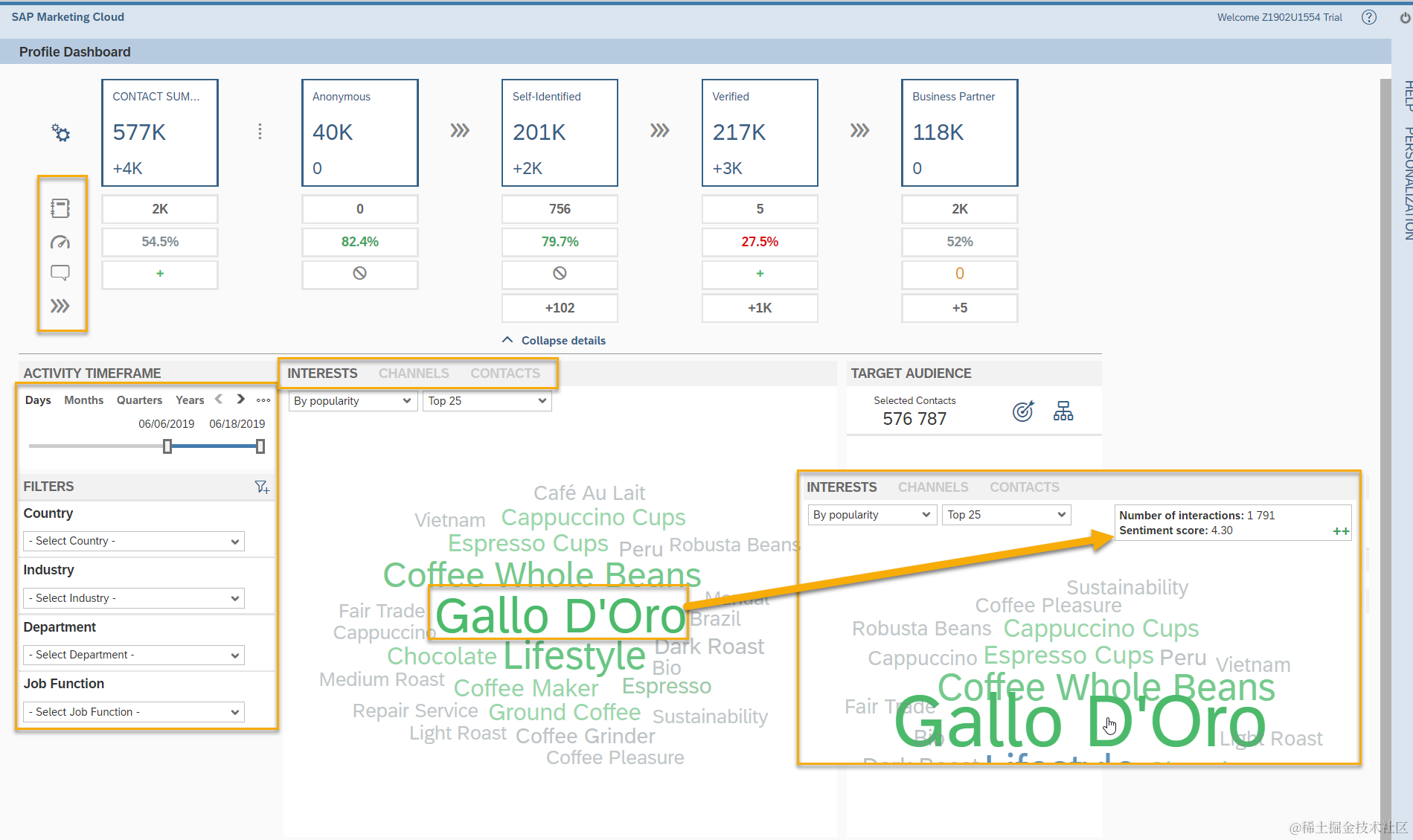Screen dimensions: 1413x840
Task: Click the 82.4% cell under Anonymous
Action: (x=360, y=242)
